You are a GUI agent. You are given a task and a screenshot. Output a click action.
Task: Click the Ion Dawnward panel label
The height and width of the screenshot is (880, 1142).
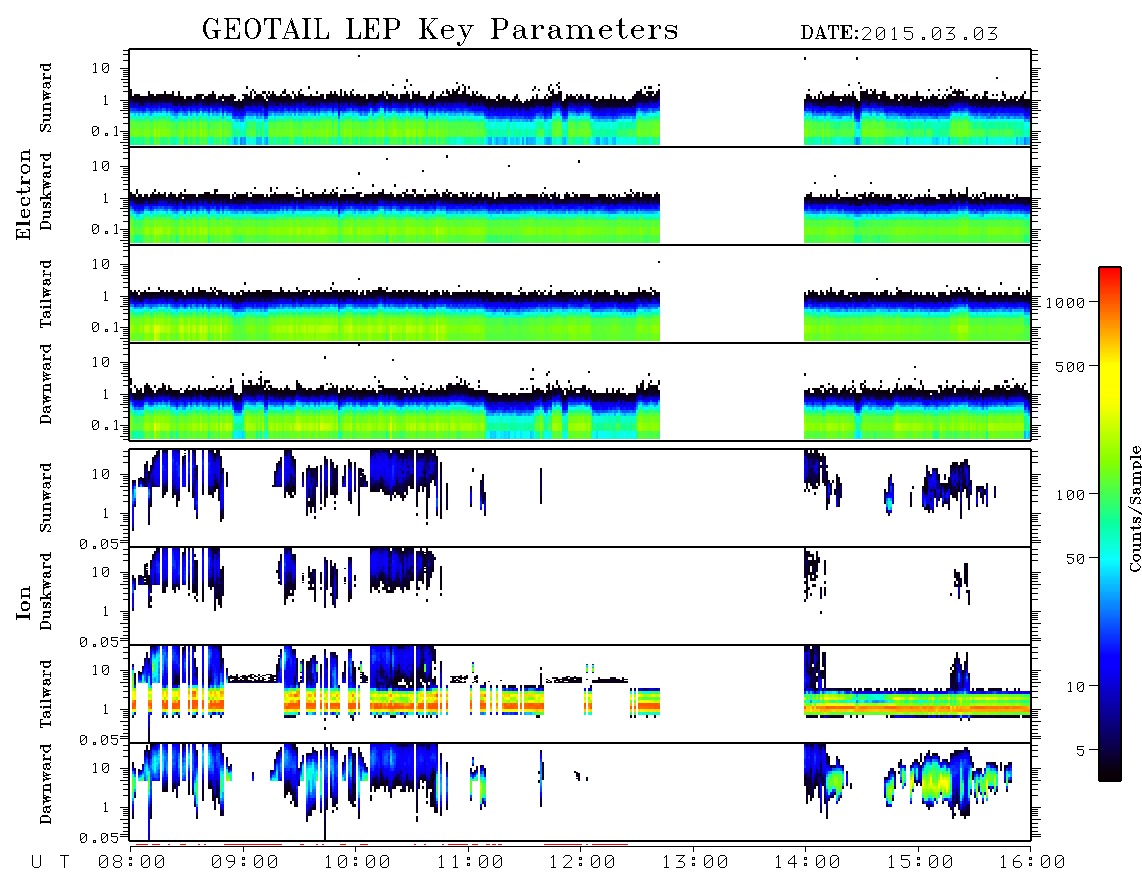pyautogui.click(x=46, y=784)
